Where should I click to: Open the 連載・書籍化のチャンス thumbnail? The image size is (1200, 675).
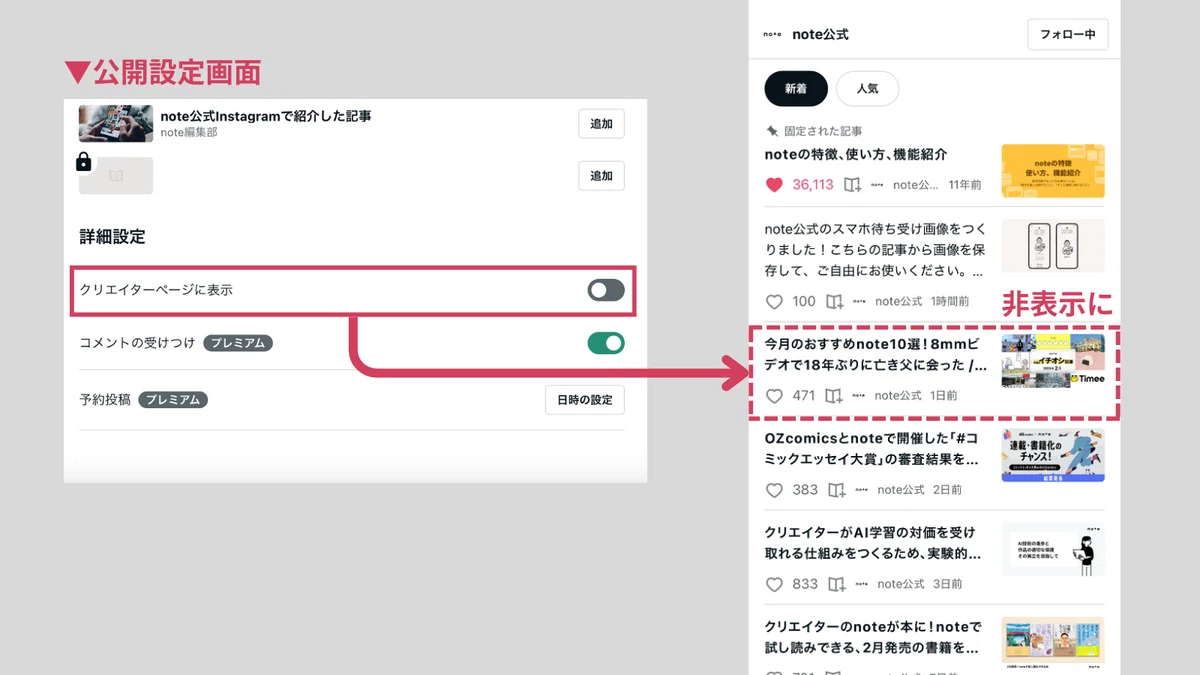pos(1053,456)
